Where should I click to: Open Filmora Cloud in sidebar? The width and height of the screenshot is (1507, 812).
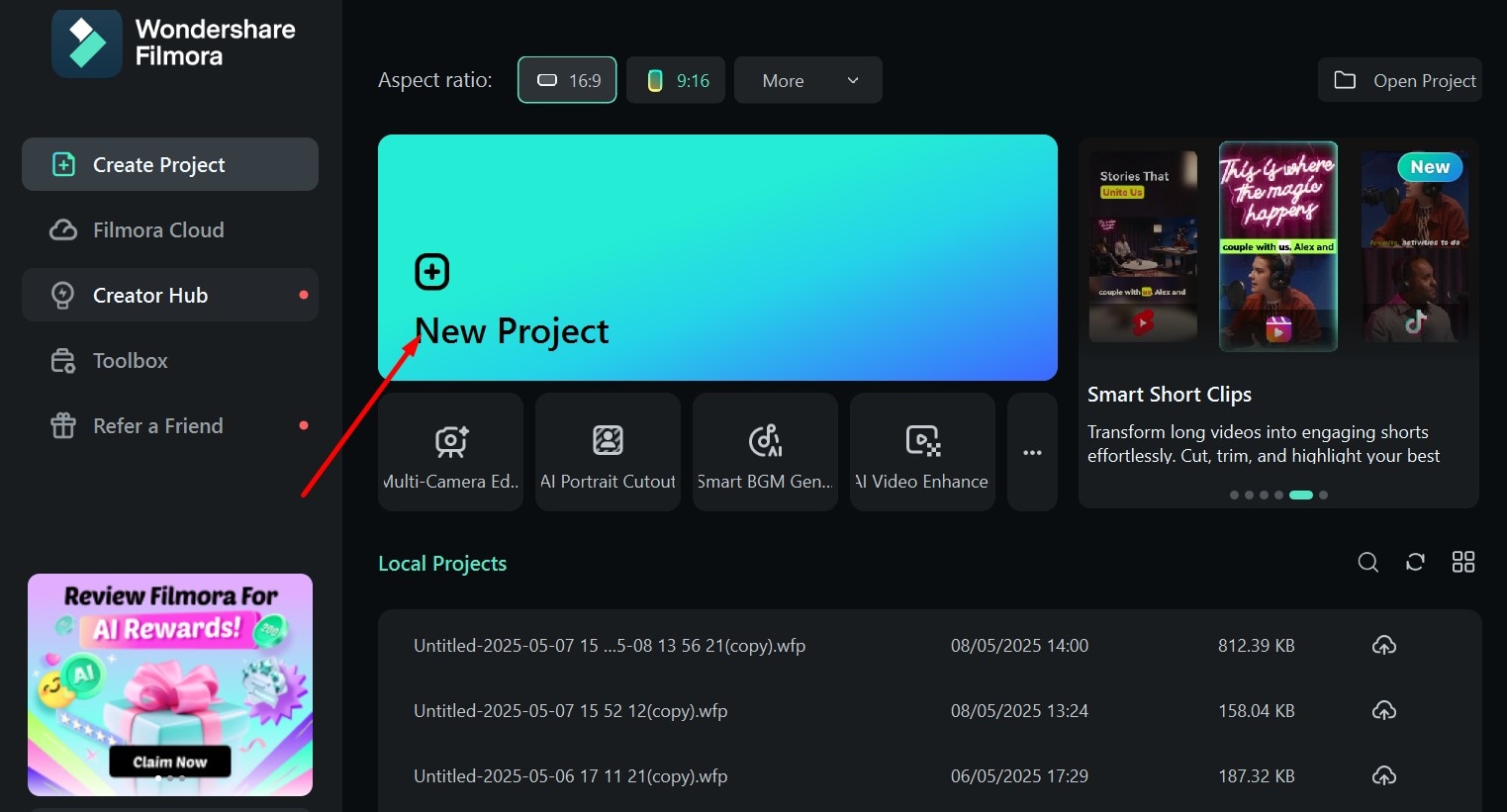point(170,229)
